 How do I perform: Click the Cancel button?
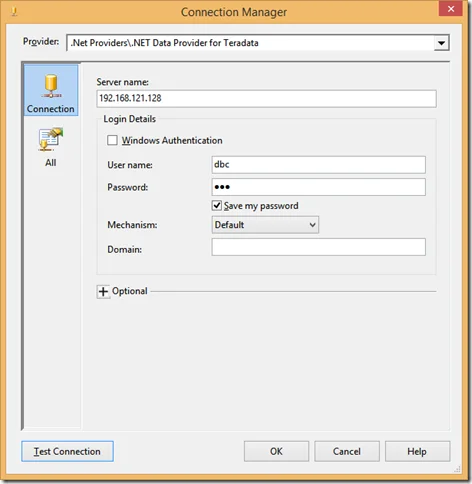point(347,451)
